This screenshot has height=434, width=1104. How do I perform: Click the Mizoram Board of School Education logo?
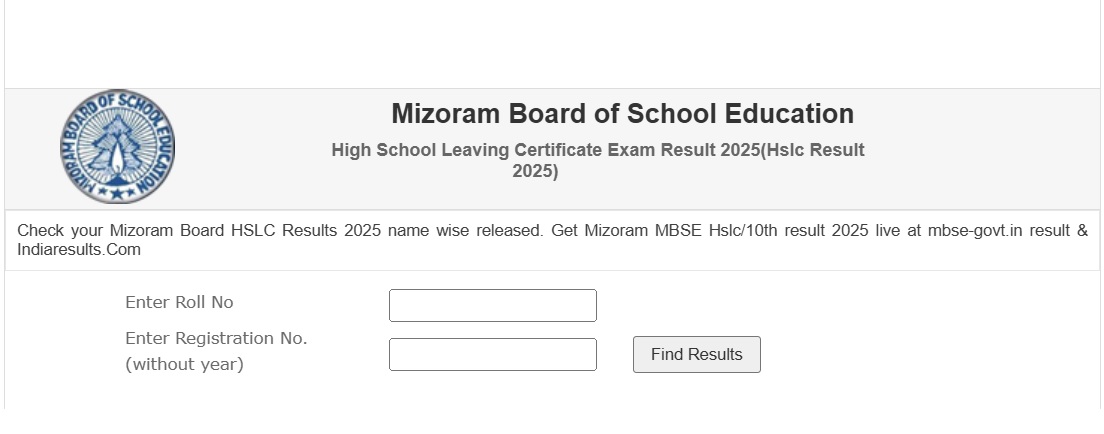[117, 146]
